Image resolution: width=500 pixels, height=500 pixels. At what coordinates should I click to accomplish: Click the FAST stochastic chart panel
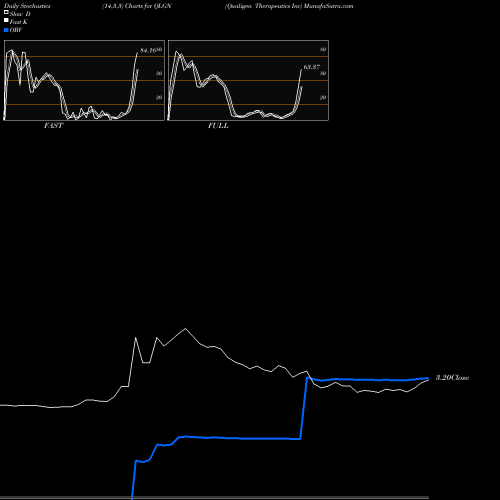[x=84, y=80]
